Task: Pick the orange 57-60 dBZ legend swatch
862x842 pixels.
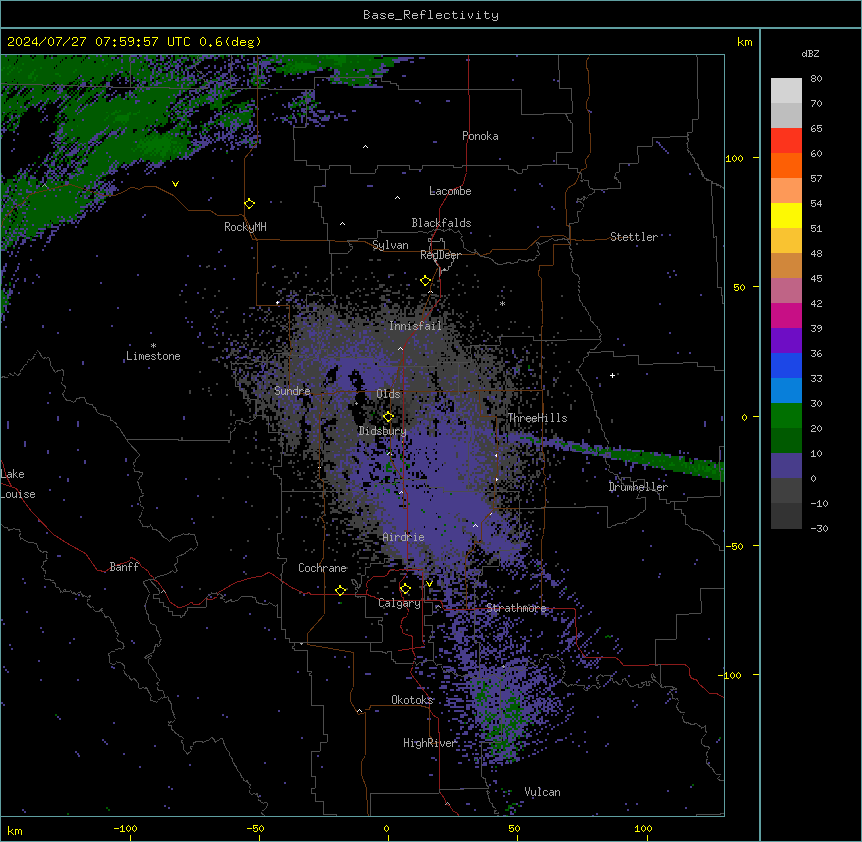Action: 786,165
